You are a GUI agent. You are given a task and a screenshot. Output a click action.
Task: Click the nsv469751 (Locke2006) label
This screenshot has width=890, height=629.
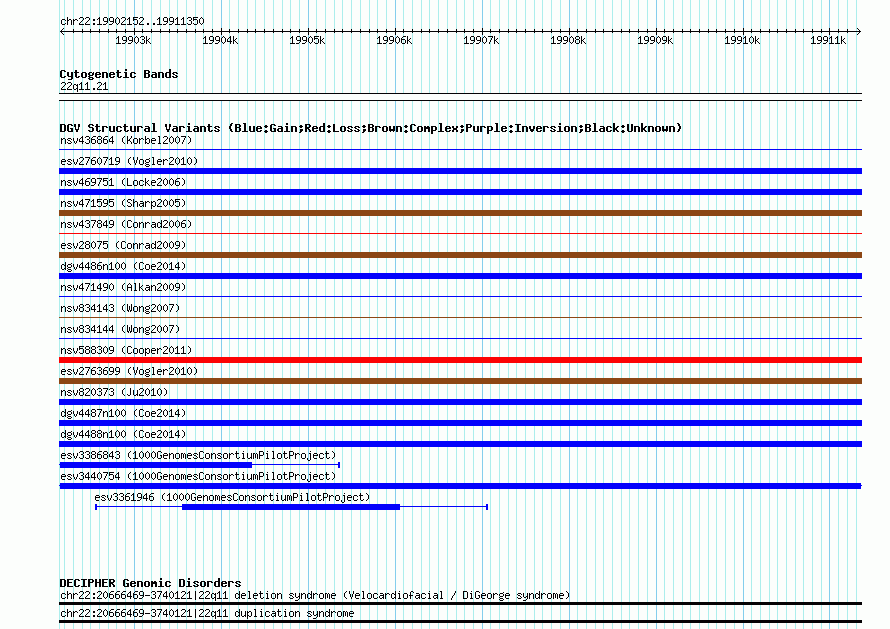pos(123,182)
